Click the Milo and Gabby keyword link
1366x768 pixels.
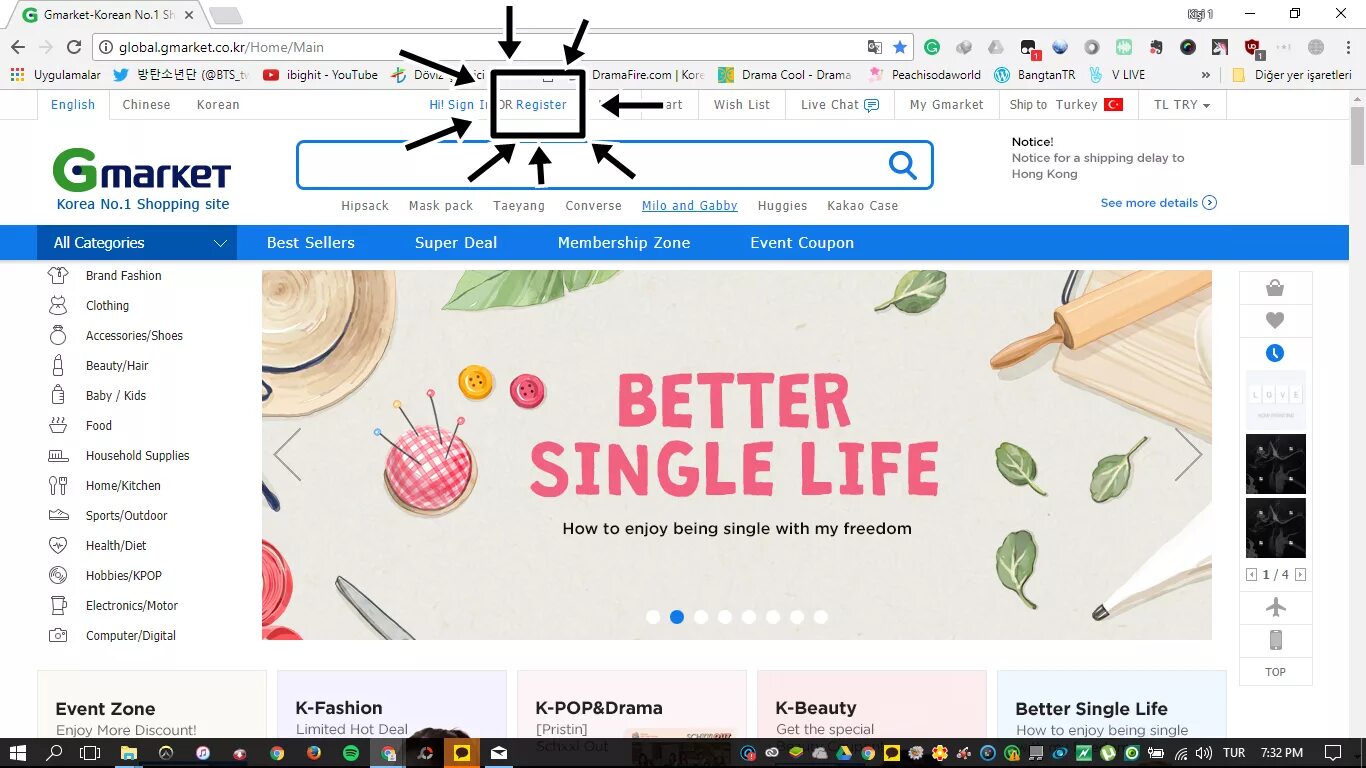[690, 206]
